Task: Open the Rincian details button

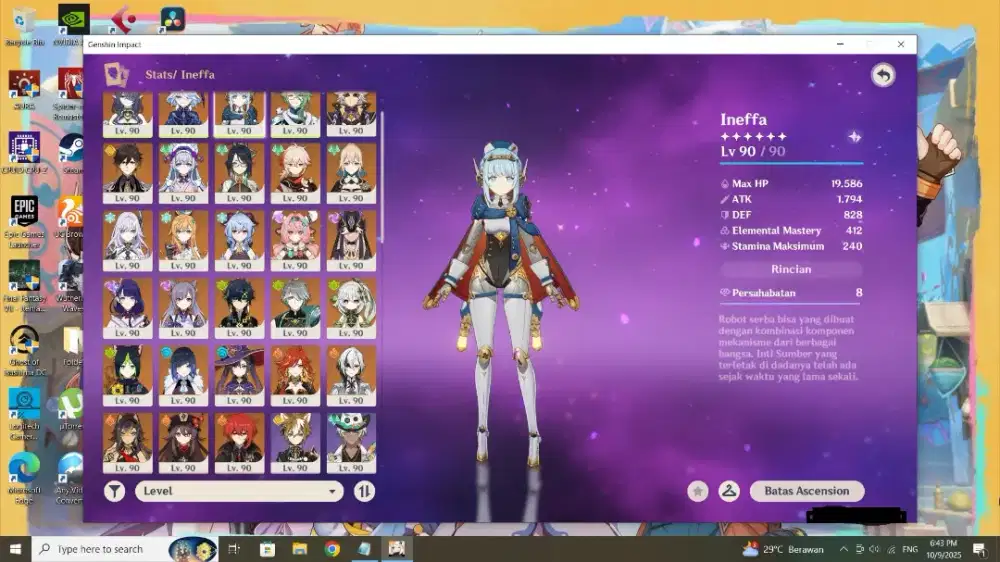Action: click(x=790, y=269)
